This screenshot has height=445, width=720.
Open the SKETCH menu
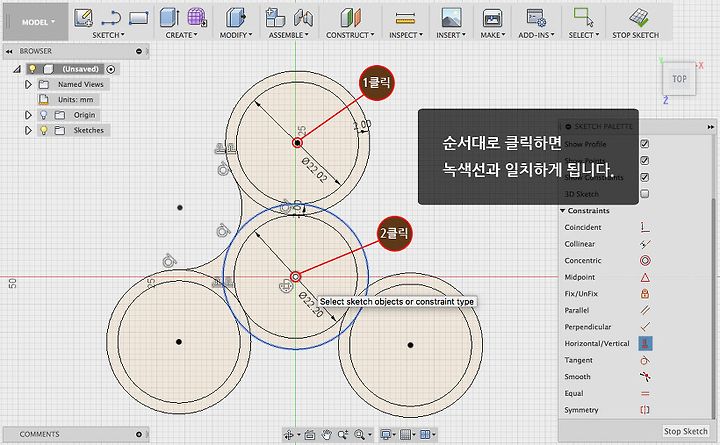coord(108,35)
